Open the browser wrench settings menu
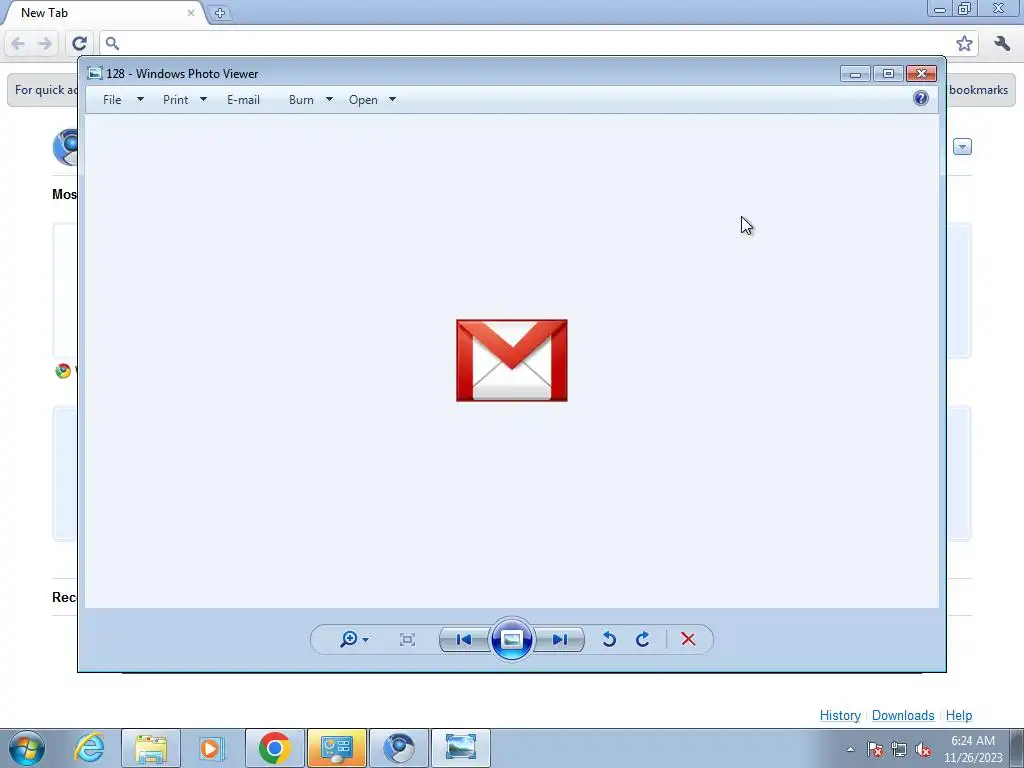 [1002, 44]
